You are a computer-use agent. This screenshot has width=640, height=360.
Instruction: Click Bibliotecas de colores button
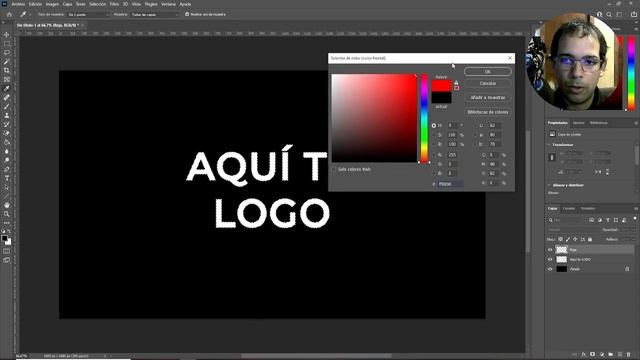click(488, 112)
